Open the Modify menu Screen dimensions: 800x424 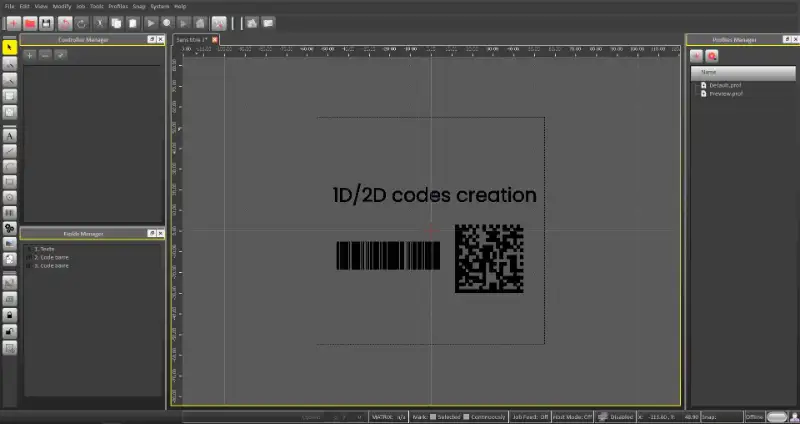point(61,6)
